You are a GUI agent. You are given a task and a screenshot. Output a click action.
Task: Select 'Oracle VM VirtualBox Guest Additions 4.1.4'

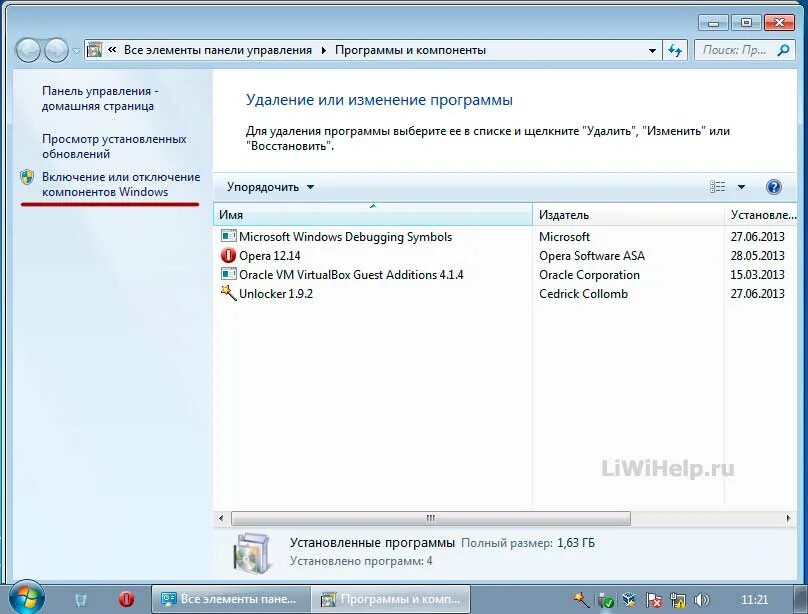coord(504,275)
